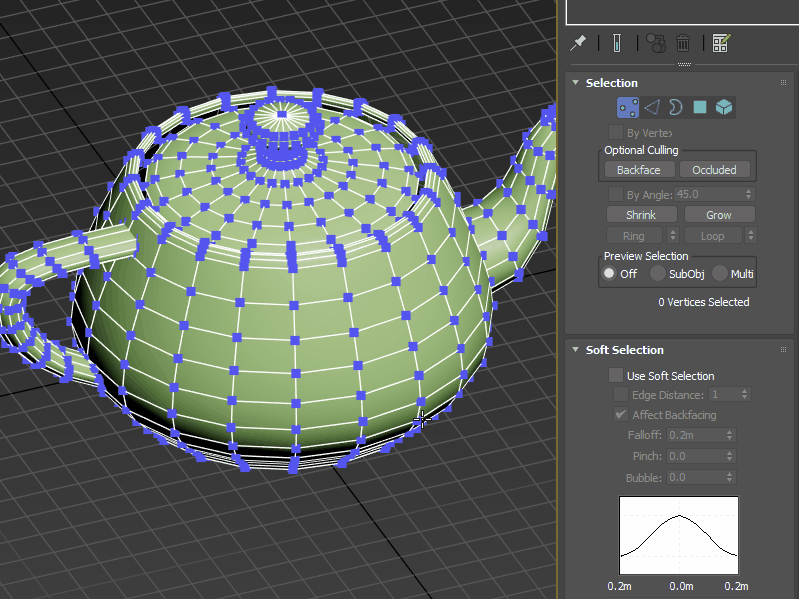This screenshot has height=599, width=799.
Task: Select Off preview selection radio
Action: click(x=609, y=274)
